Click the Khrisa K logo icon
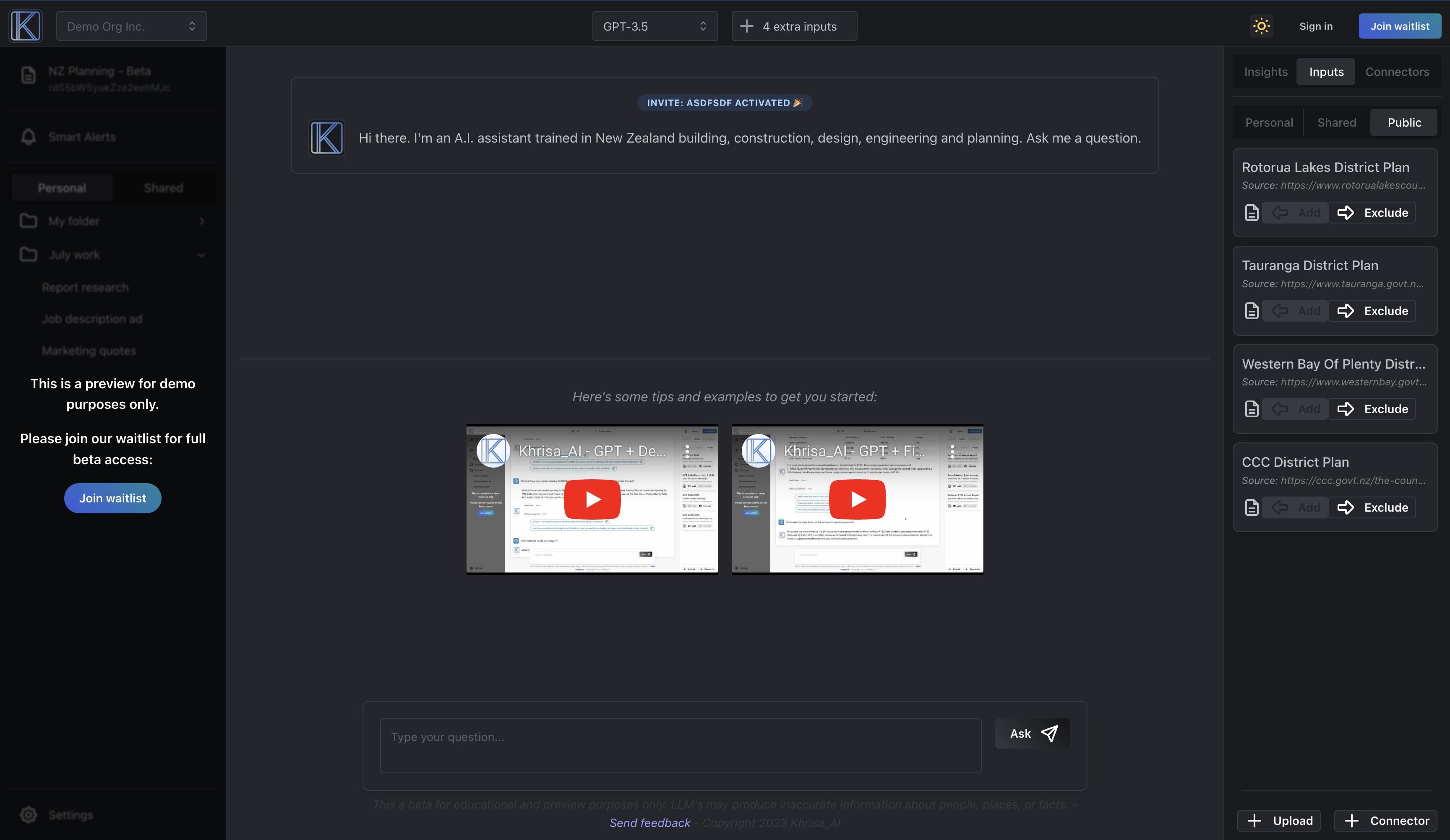 26,26
